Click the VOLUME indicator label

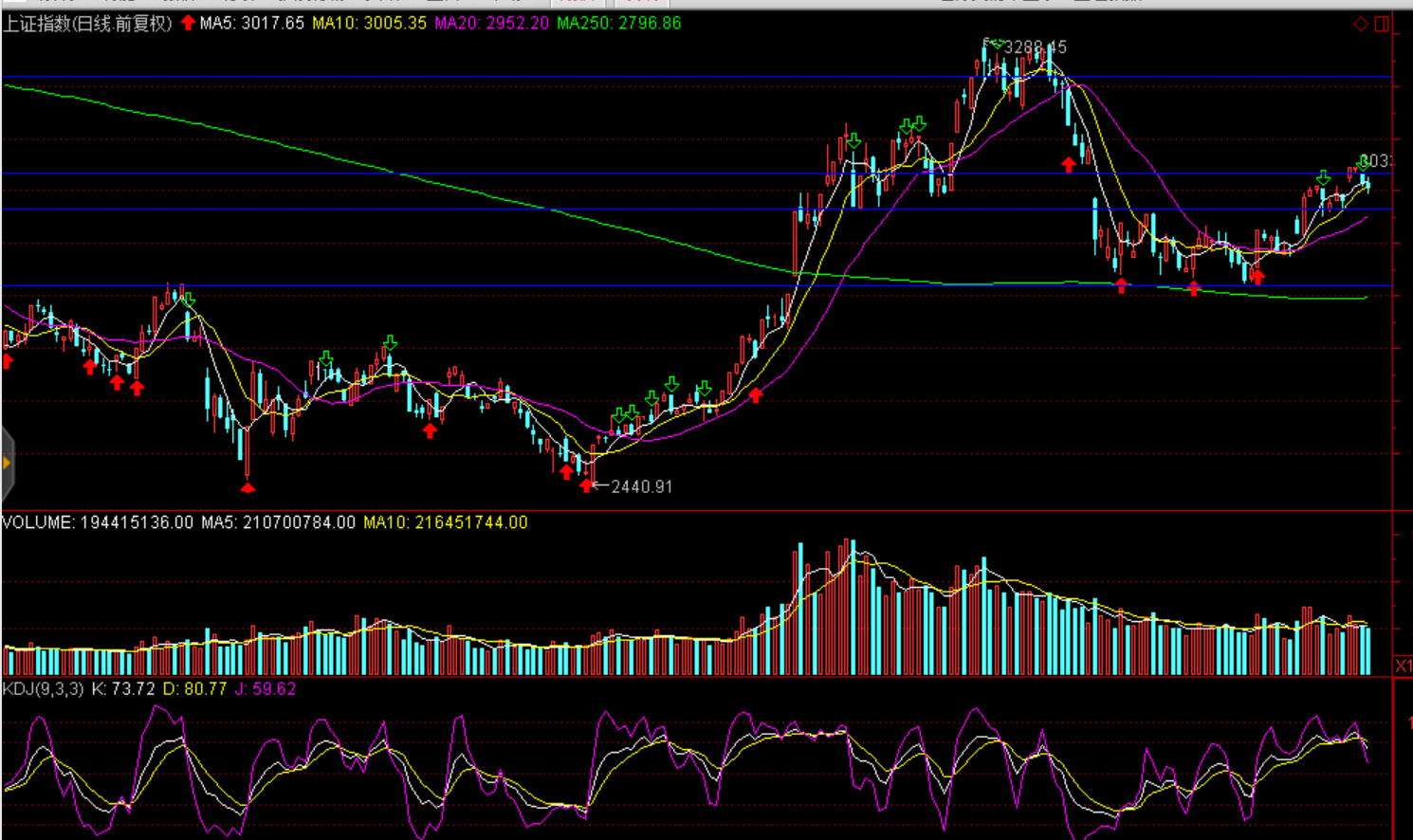click(x=98, y=522)
